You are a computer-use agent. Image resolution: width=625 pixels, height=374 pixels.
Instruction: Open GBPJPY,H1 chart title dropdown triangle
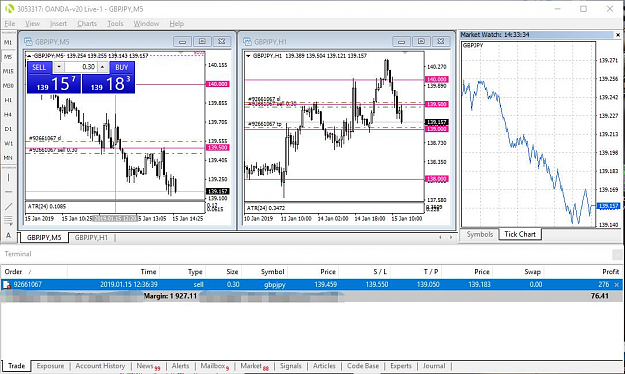[248, 56]
